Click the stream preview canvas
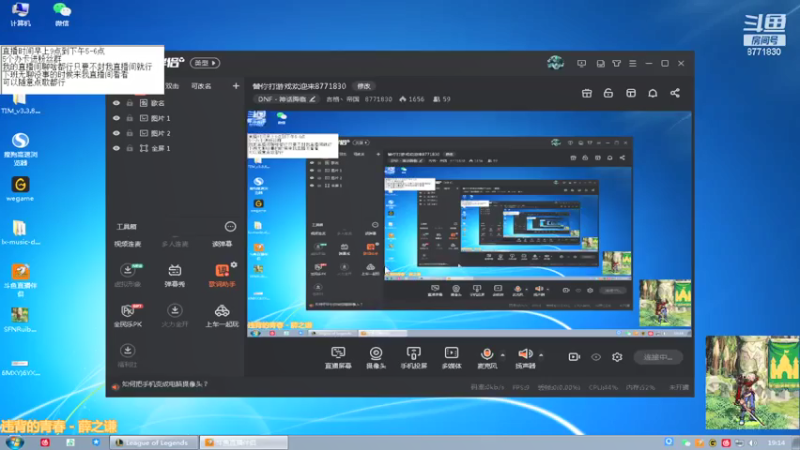Image resolution: width=800 pixels, height=450 pixels. click(x=469, y=224)
